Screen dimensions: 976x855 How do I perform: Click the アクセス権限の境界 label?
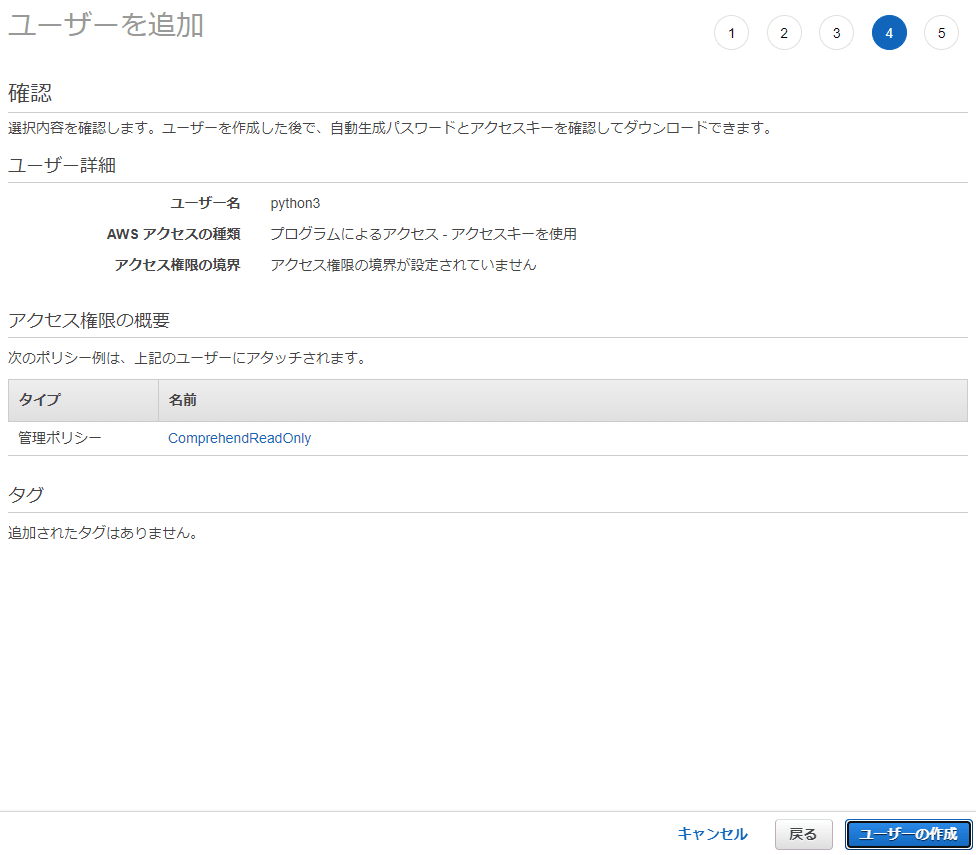[x=177, y=265]
